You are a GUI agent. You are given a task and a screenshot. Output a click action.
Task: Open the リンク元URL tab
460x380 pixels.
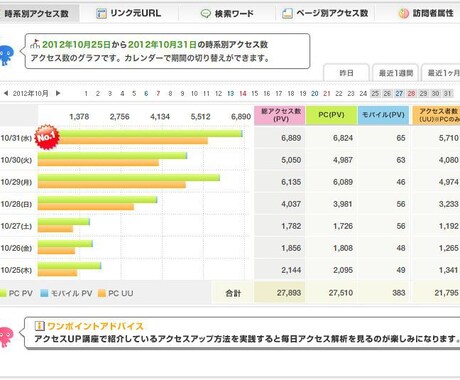tap(129, 13)
